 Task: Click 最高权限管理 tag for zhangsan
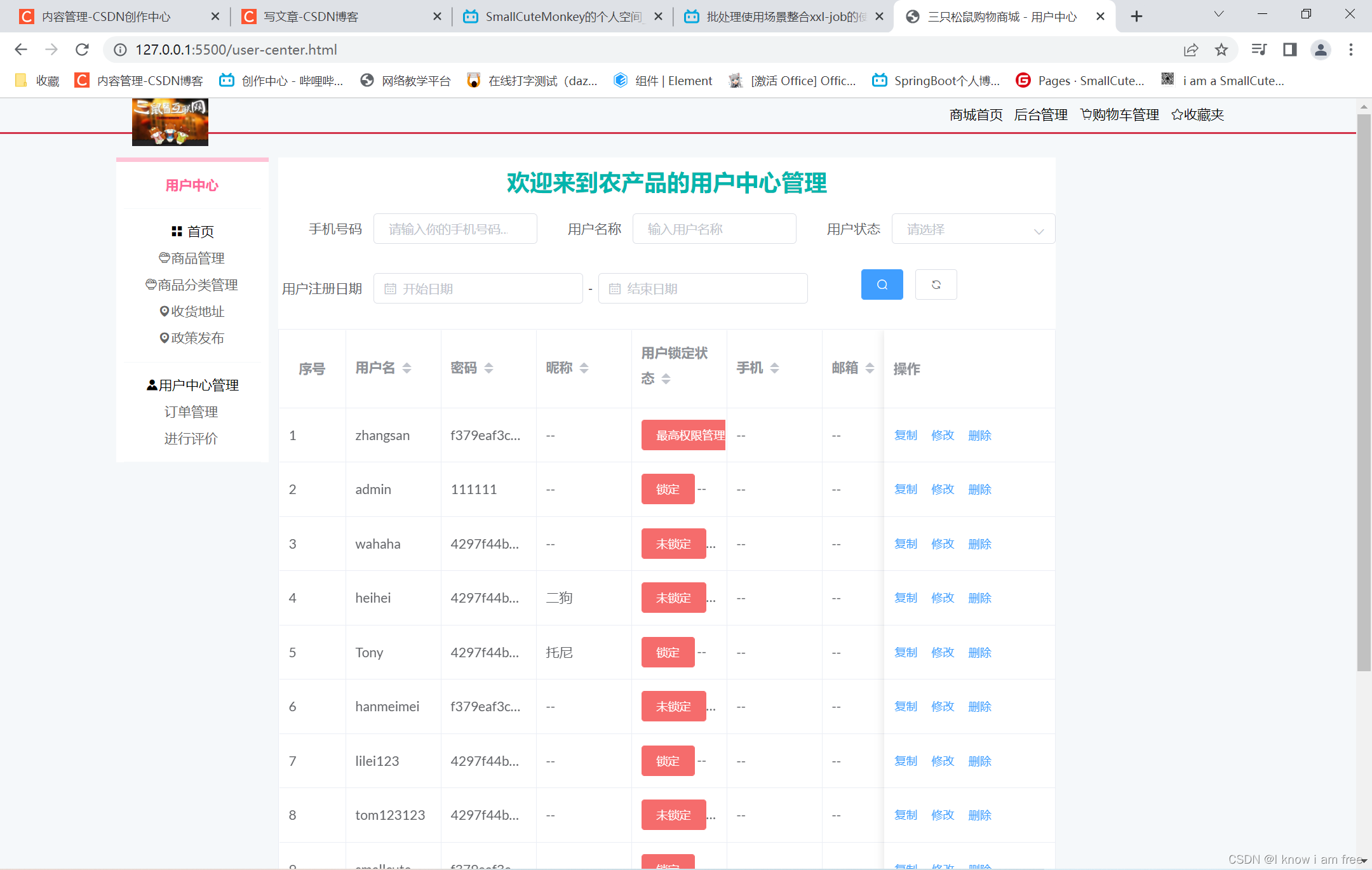(x=683, y=435)
